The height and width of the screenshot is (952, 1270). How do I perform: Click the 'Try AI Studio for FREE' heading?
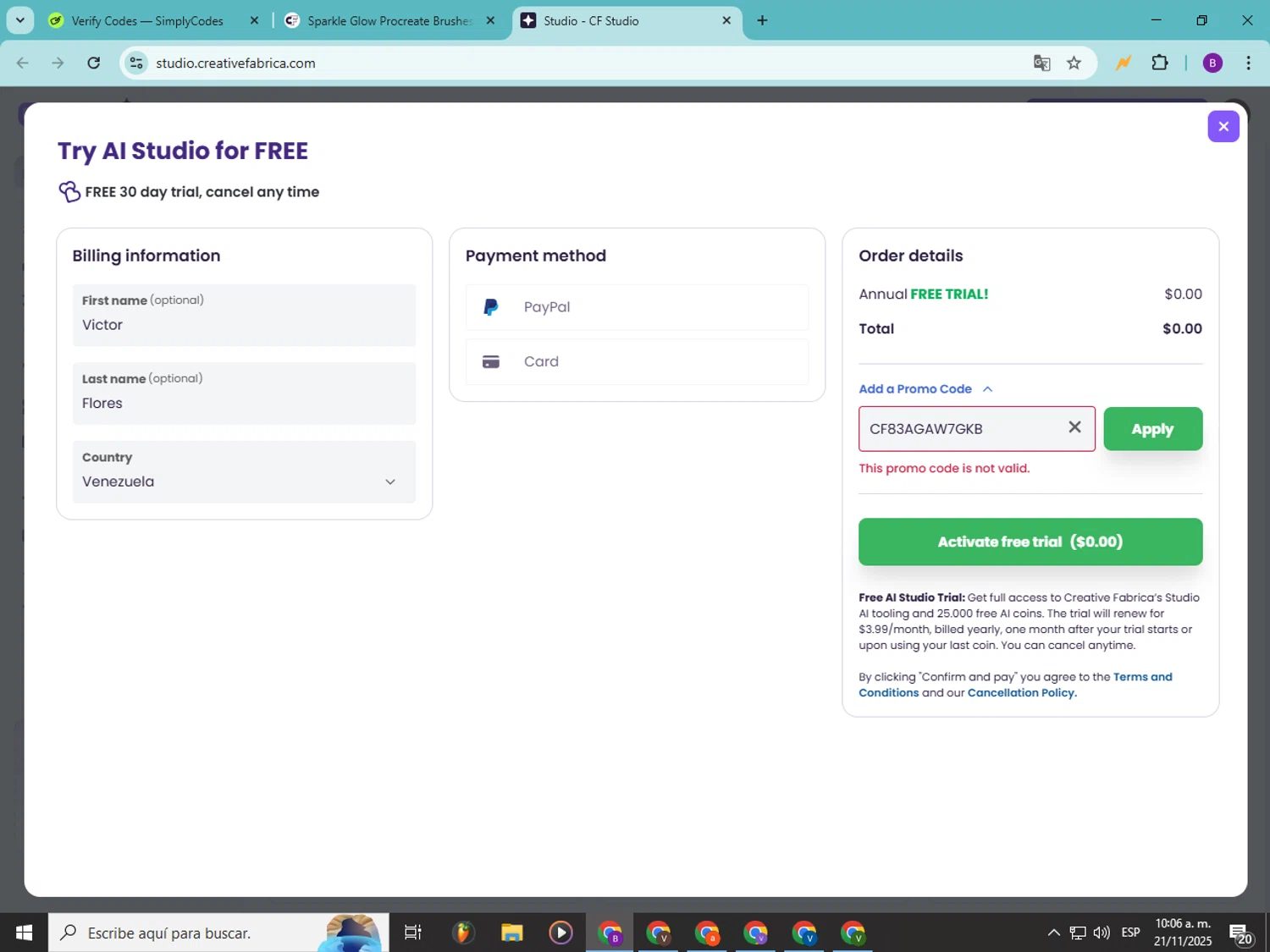183,151
